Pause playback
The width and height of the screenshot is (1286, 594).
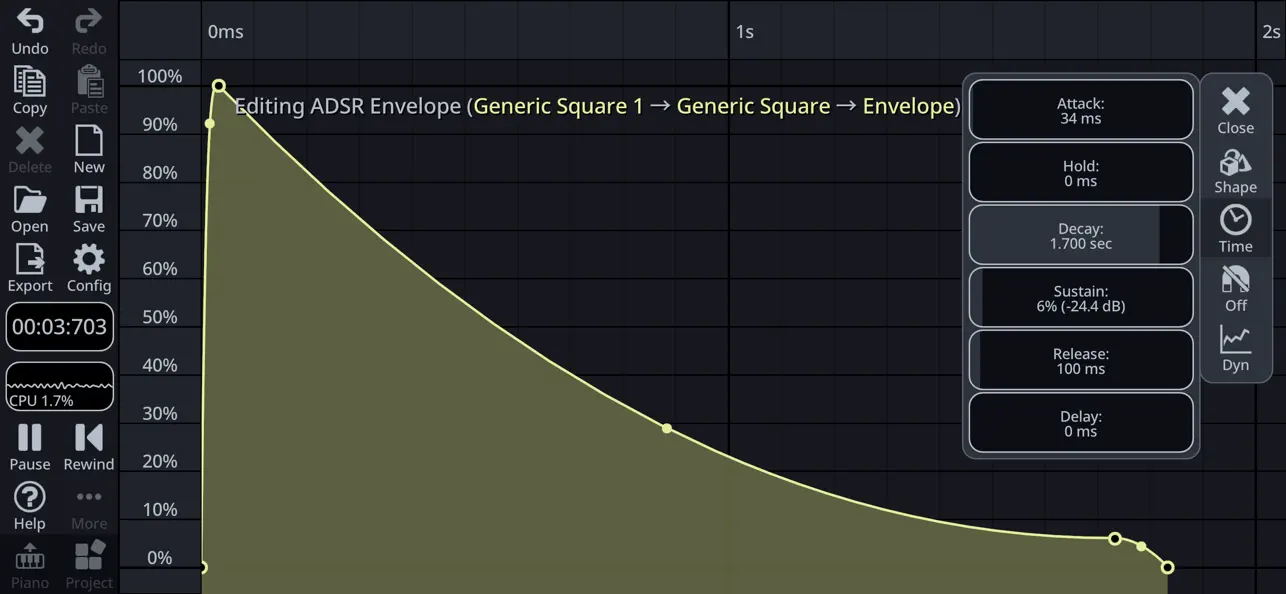(x=30, y=447)
